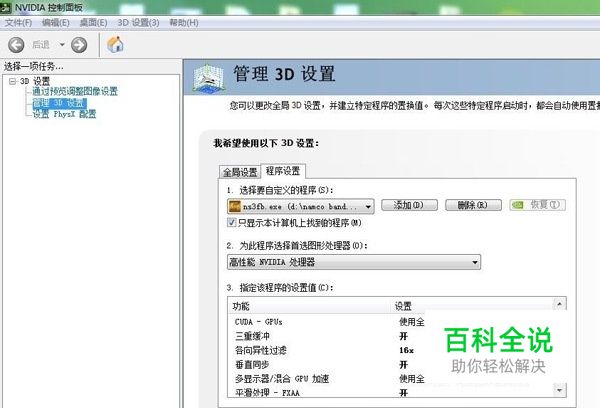The image size is (600, 408).
Task: Click the ns3fb.exe program icon
Action: click(x=234, y=206)
